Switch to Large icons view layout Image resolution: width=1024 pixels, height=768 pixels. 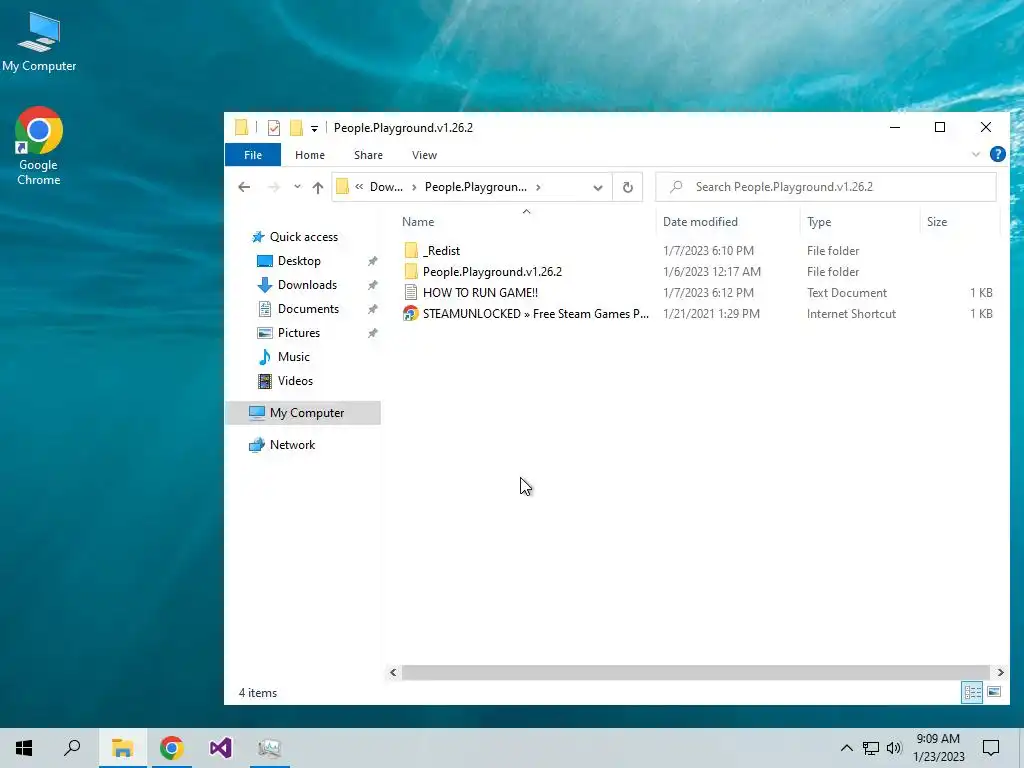tap(994, 692)
